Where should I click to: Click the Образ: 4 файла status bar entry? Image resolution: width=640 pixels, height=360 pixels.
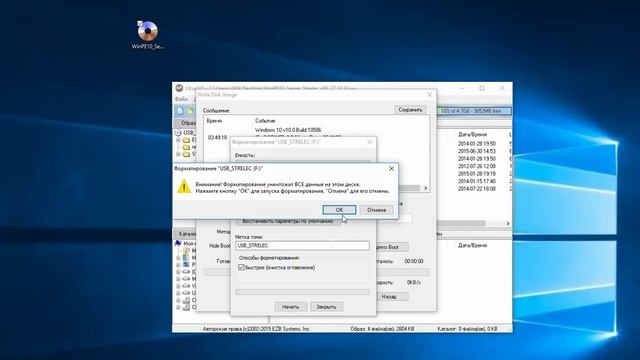coord(382,329)
